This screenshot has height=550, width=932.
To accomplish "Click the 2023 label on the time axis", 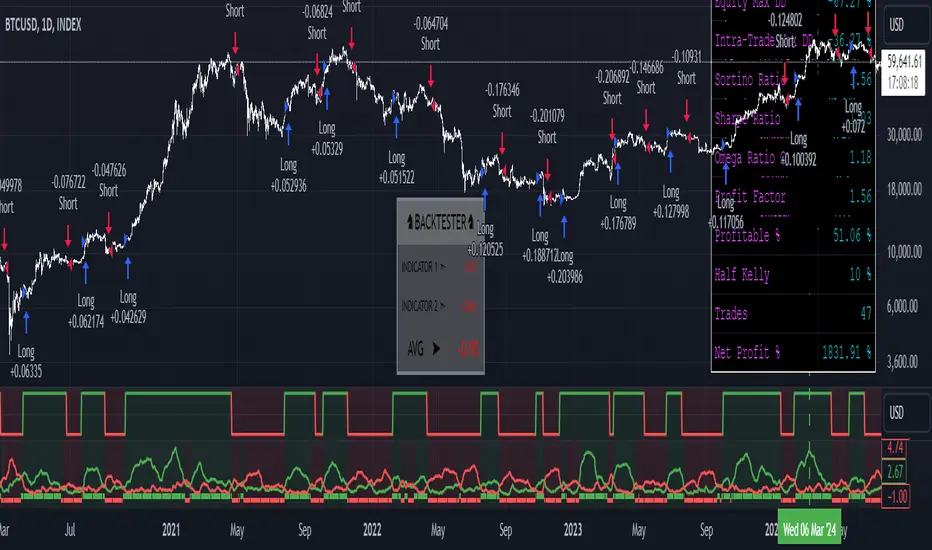I will point(573,529).
